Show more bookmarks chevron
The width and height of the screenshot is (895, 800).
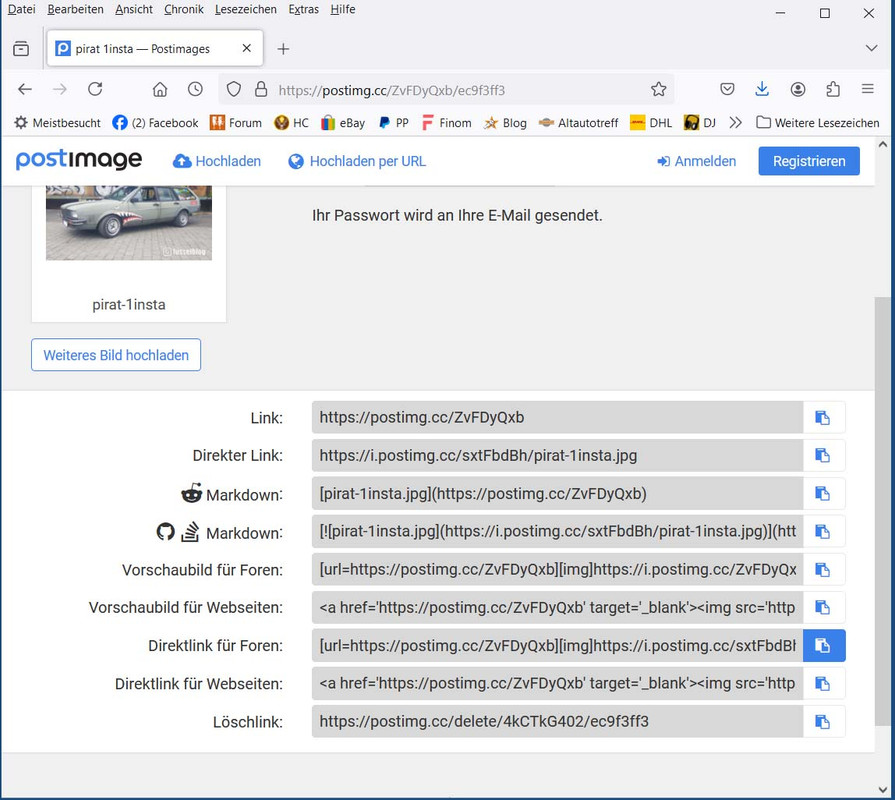pos(735,123)
